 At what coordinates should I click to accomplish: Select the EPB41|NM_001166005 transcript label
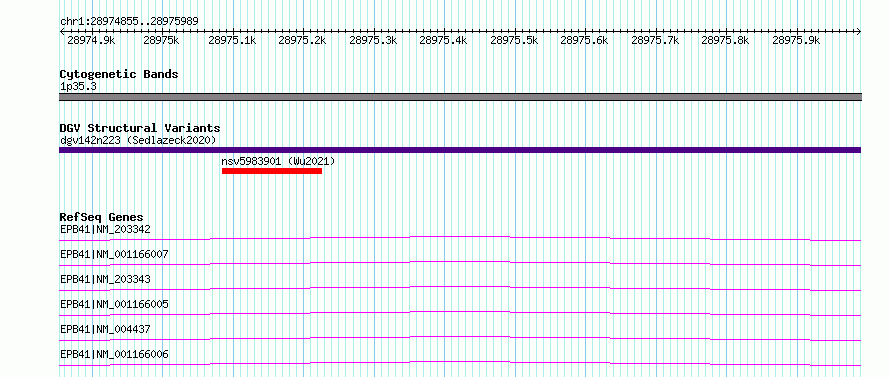click(x=114, y=304)
